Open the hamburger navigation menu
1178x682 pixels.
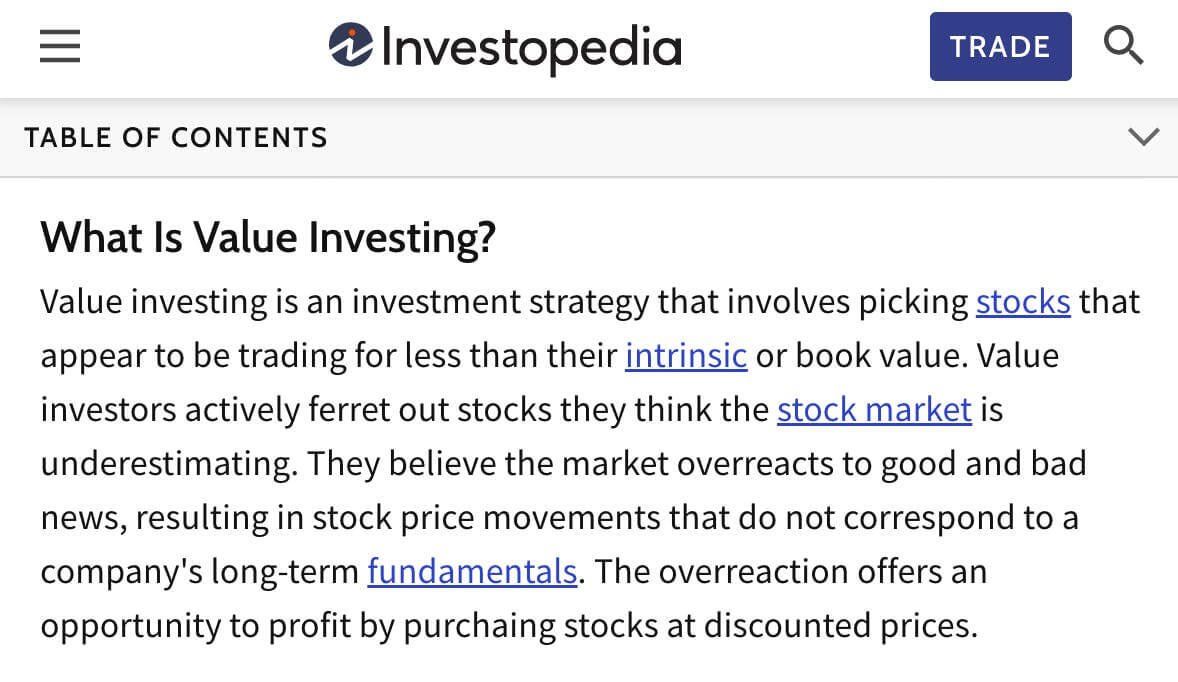coord(59,46)
